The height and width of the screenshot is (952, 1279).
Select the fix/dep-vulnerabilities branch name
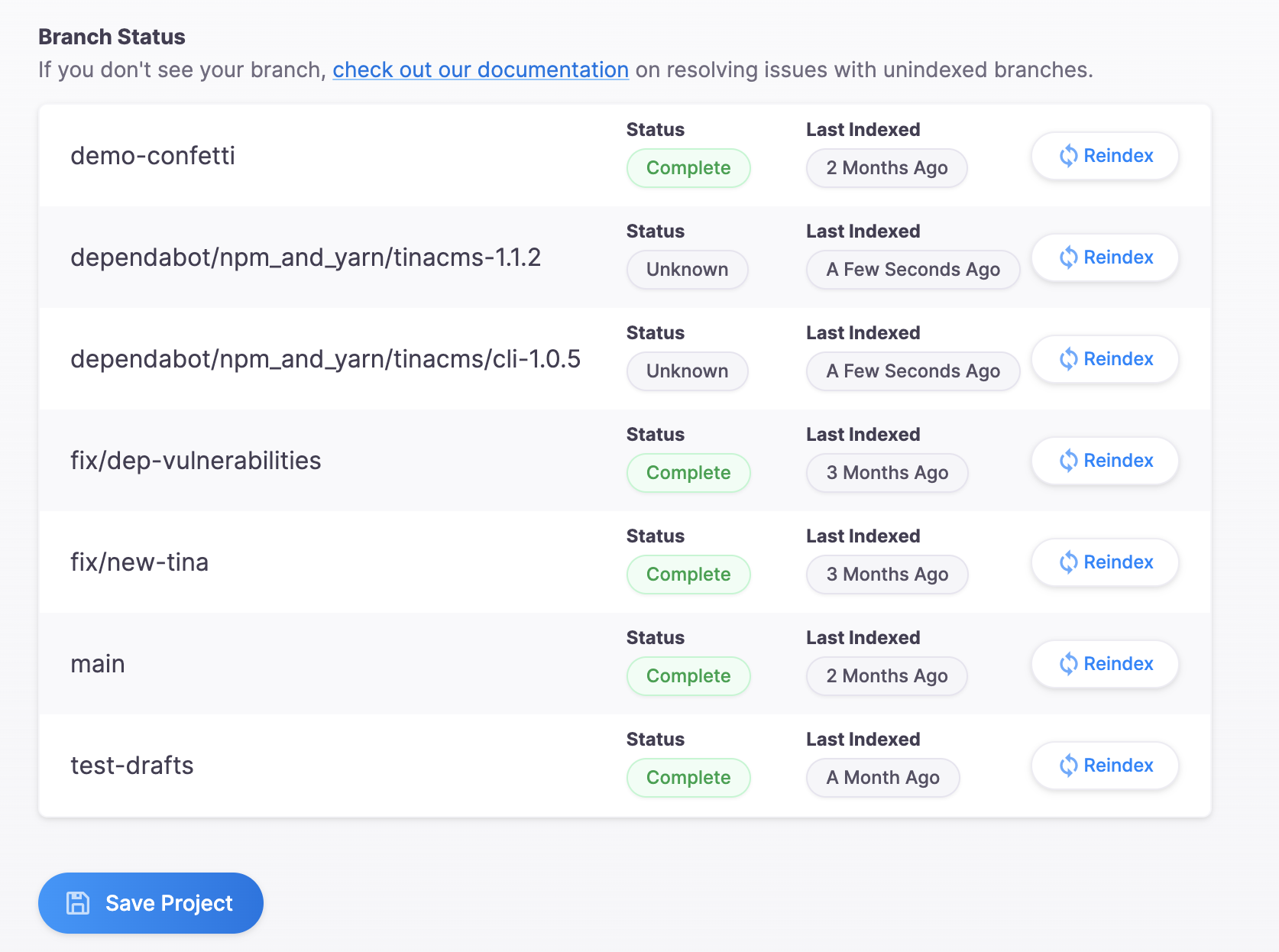point(196,461)
